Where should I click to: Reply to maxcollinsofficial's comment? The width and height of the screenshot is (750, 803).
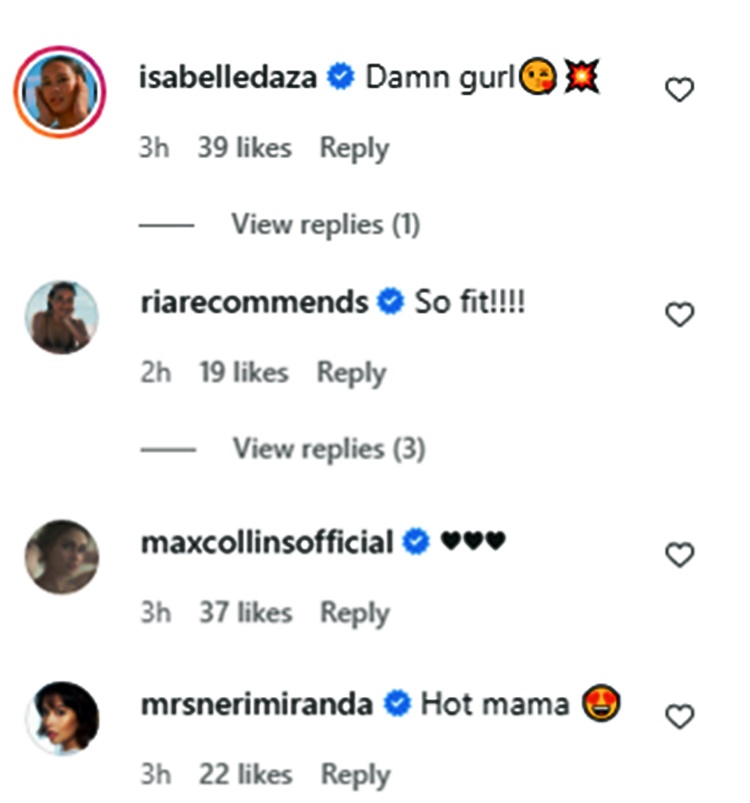(354, 613)
